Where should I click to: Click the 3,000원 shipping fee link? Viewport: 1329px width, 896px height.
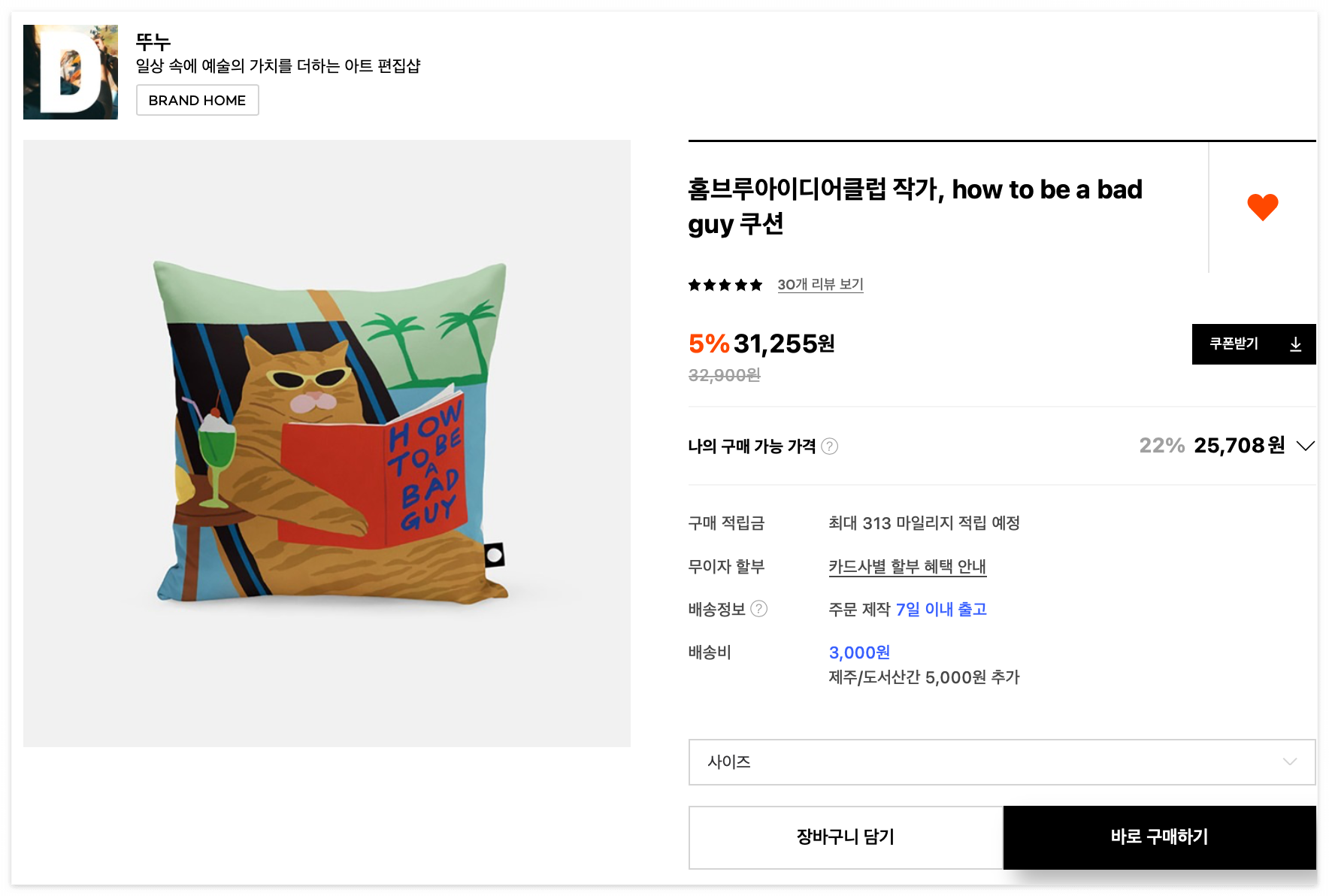click(x=858, y=652)
